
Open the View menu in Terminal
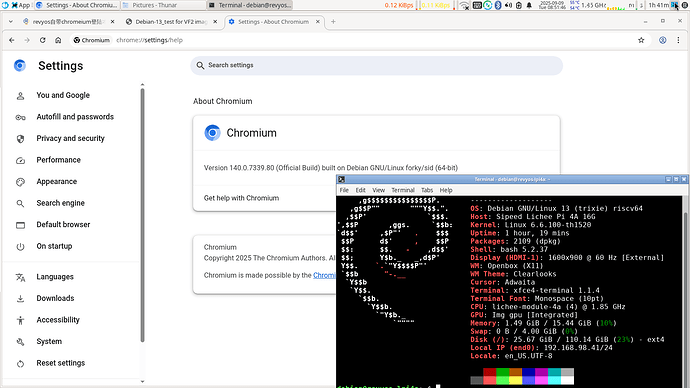pos(378,190)
